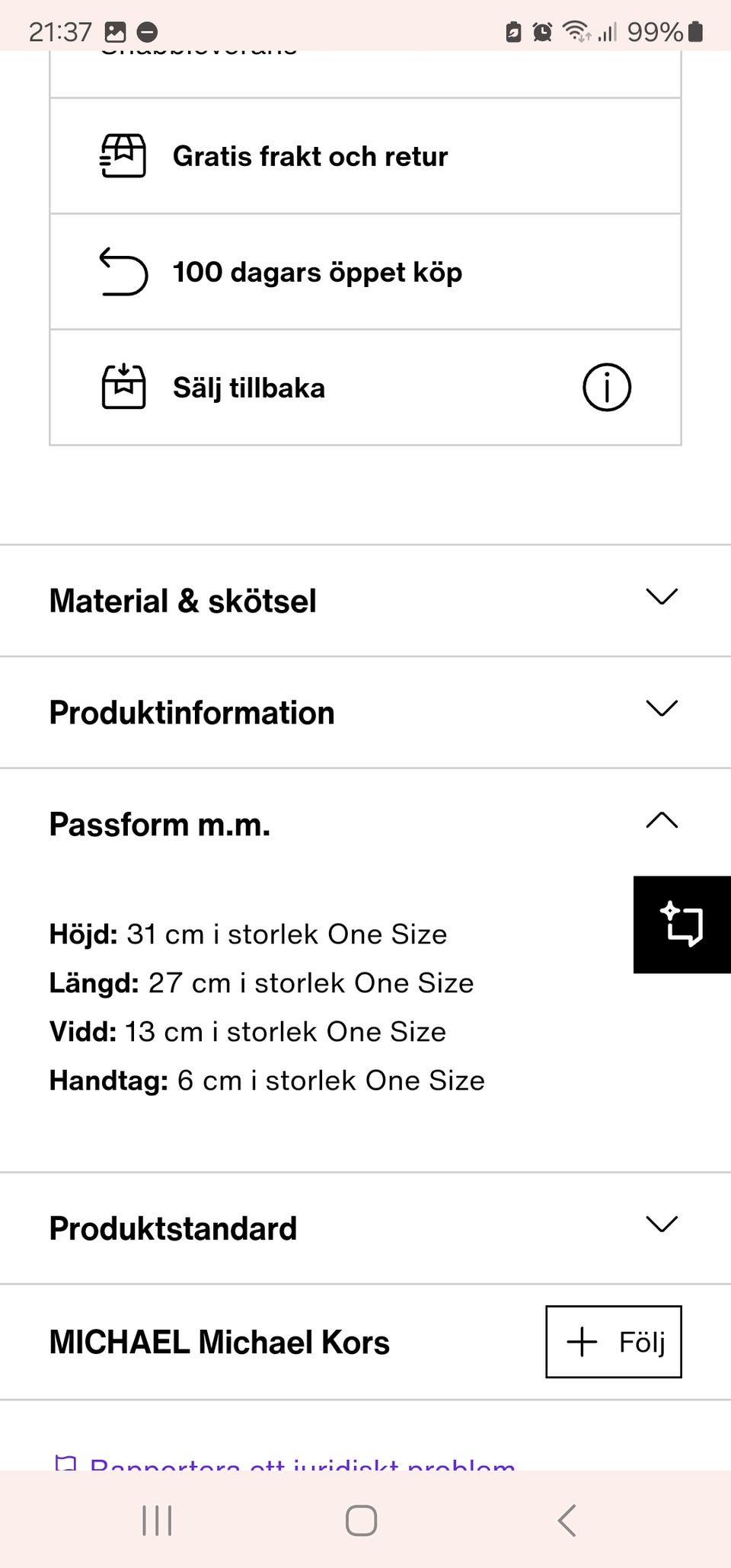Collapse the Passform m.m. chevron
This screenshot has width=731, height=1568.
click(661, 820)
